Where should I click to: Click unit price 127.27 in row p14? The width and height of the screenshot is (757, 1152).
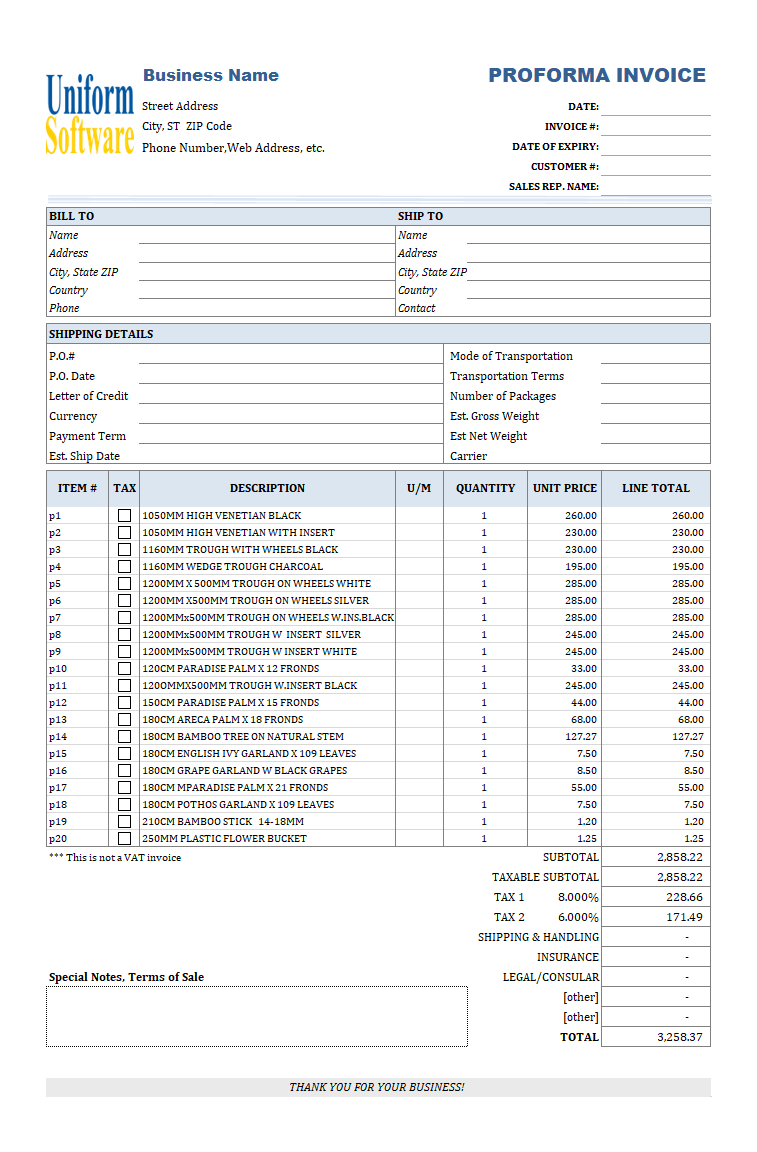581,737
